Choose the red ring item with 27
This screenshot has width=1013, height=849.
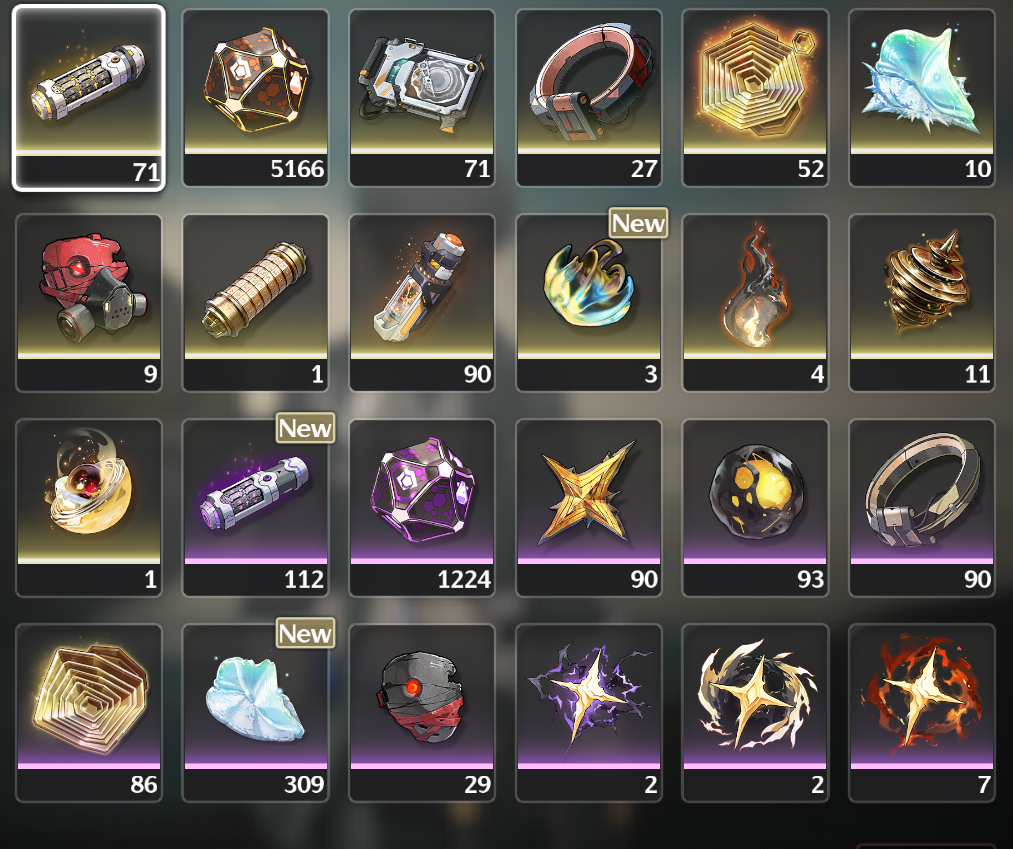(589, 98)
